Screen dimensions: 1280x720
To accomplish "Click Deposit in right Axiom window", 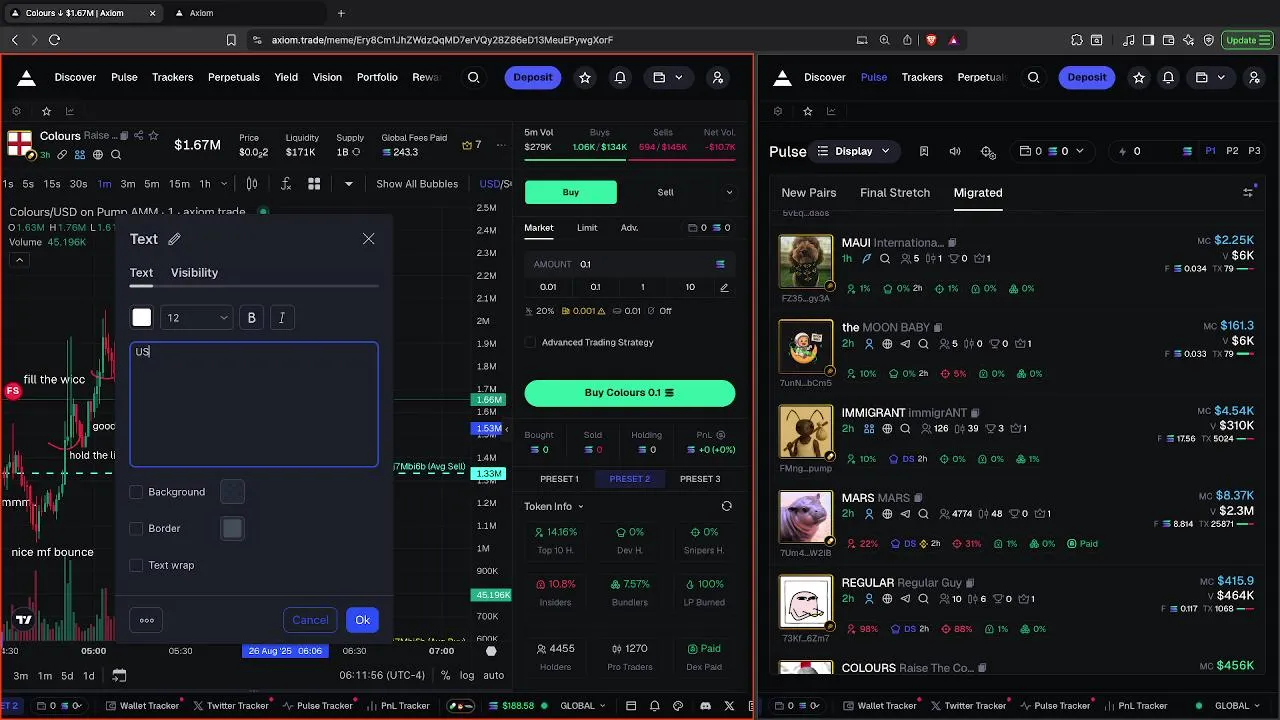I will coord(1086,77).
